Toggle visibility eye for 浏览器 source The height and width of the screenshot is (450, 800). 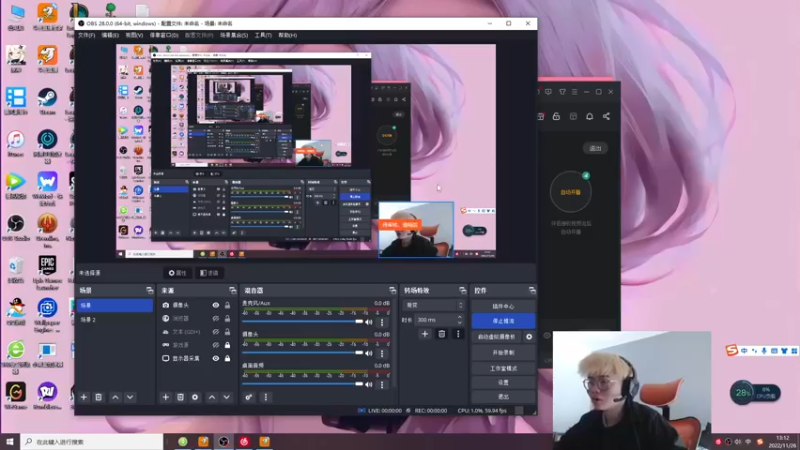click(x=216, y=318)
